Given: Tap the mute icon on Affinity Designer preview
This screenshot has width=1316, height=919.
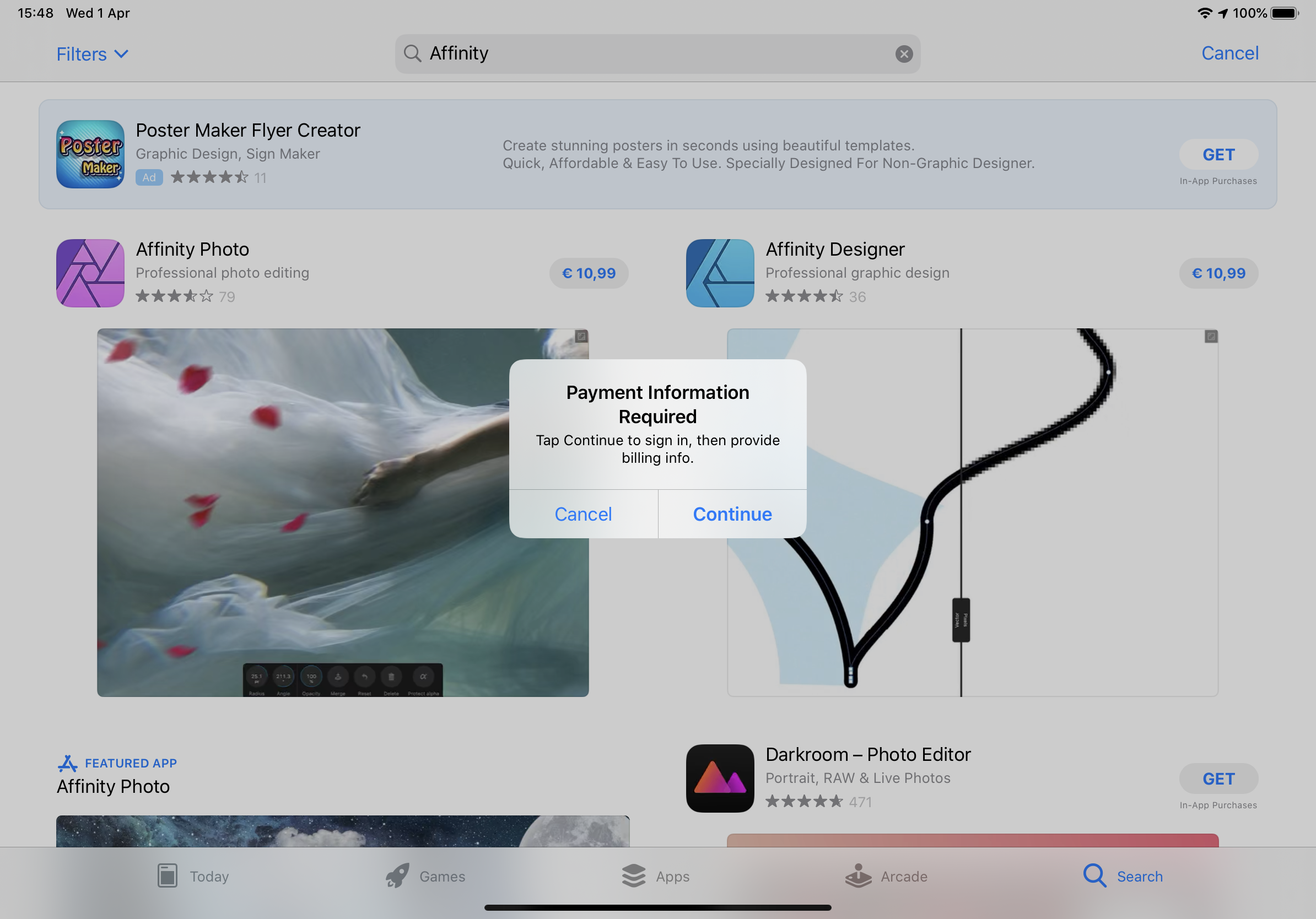Looking at the screenshot, I should pos(1211,336).
